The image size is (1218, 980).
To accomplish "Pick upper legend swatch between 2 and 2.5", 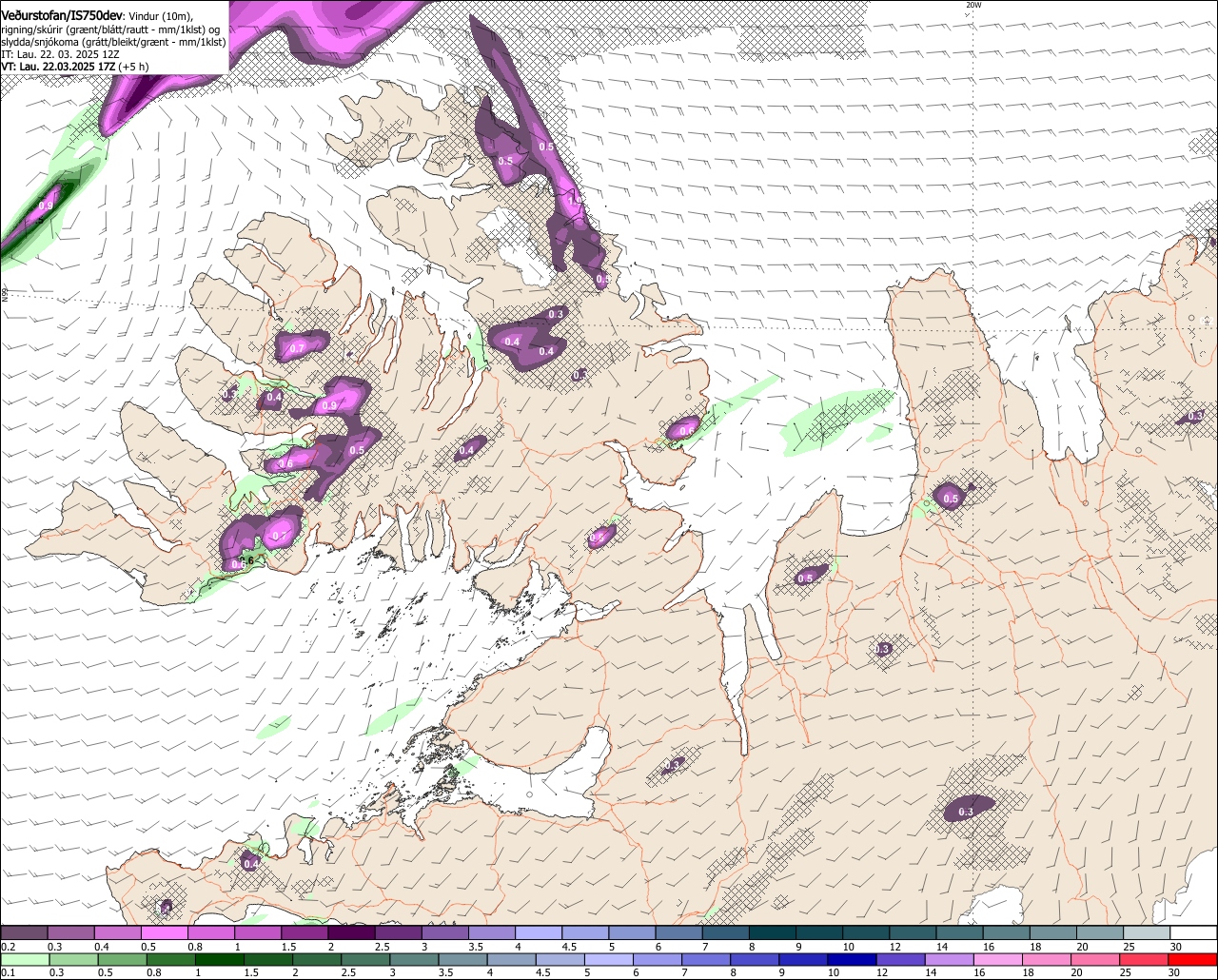I will (x=352, y=932).
